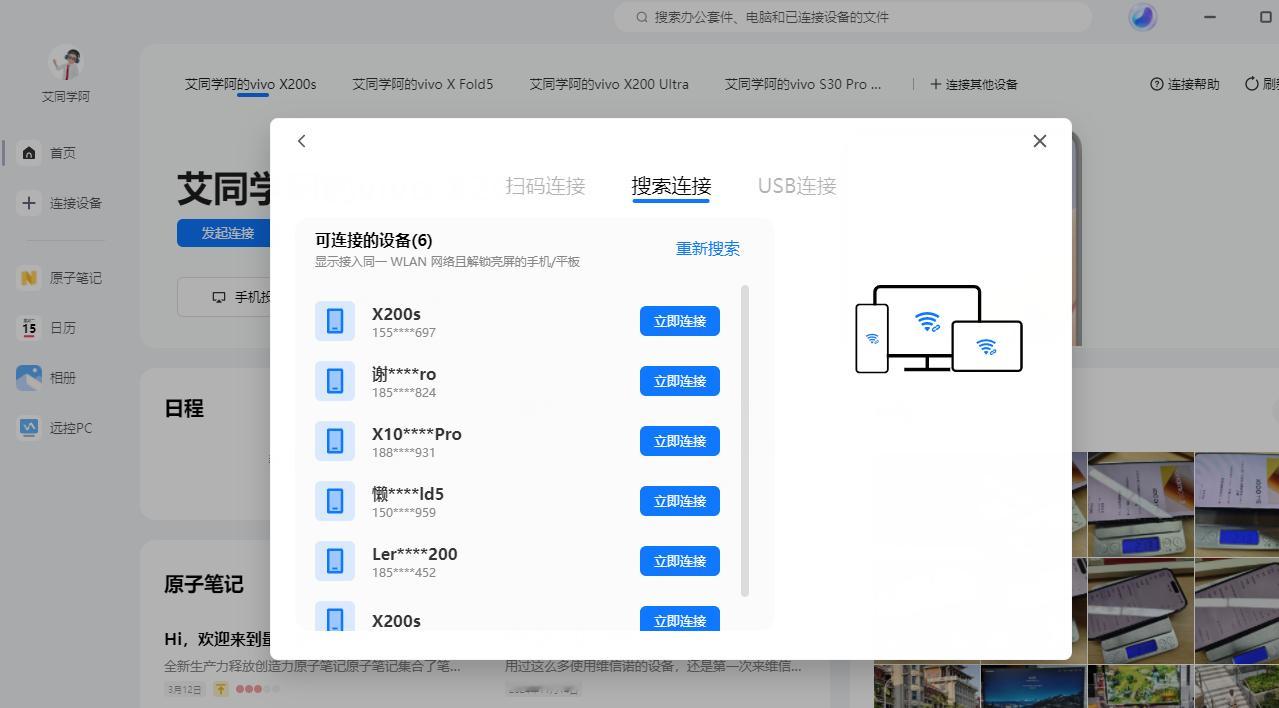Click the search box for office files
Image resolution: width=1279 pixels, height=708 pixels.
852,17
